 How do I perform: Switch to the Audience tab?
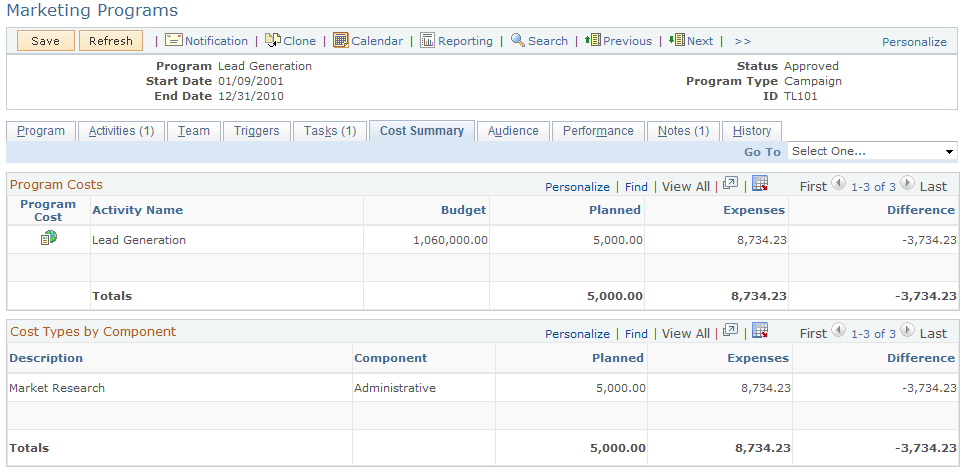point(513,131)
